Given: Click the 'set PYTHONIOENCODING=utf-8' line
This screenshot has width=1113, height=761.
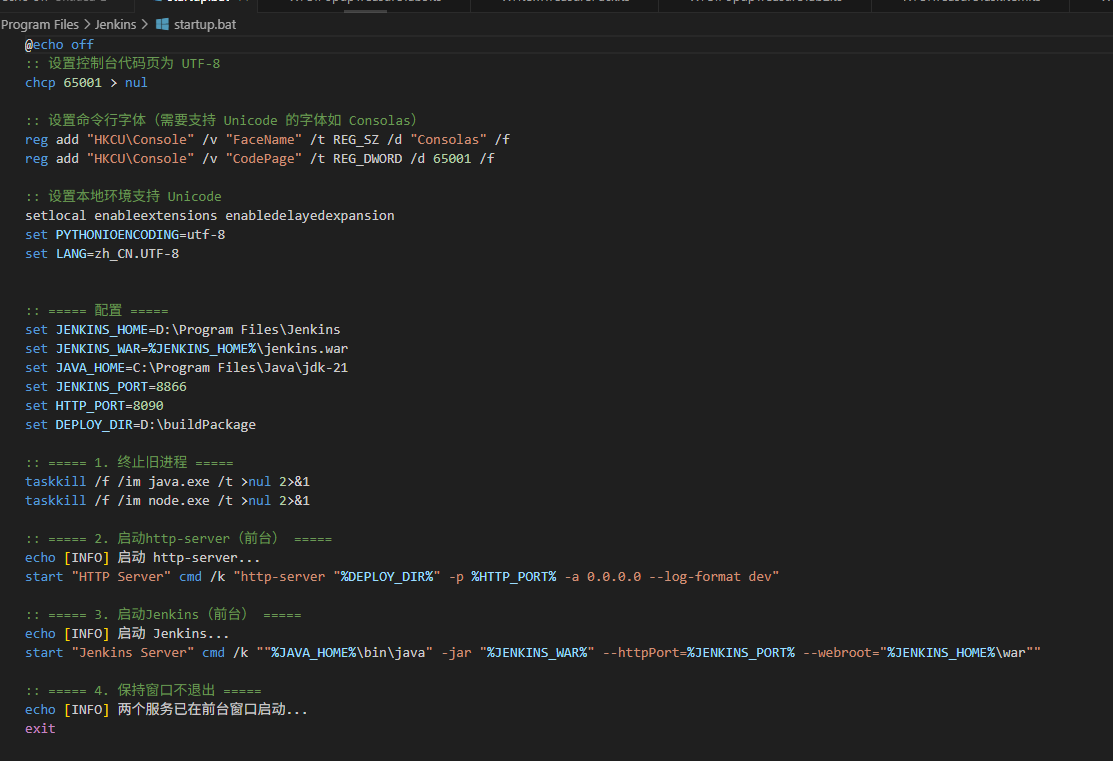Looking at the screenshot, I should tap(125, 234).
